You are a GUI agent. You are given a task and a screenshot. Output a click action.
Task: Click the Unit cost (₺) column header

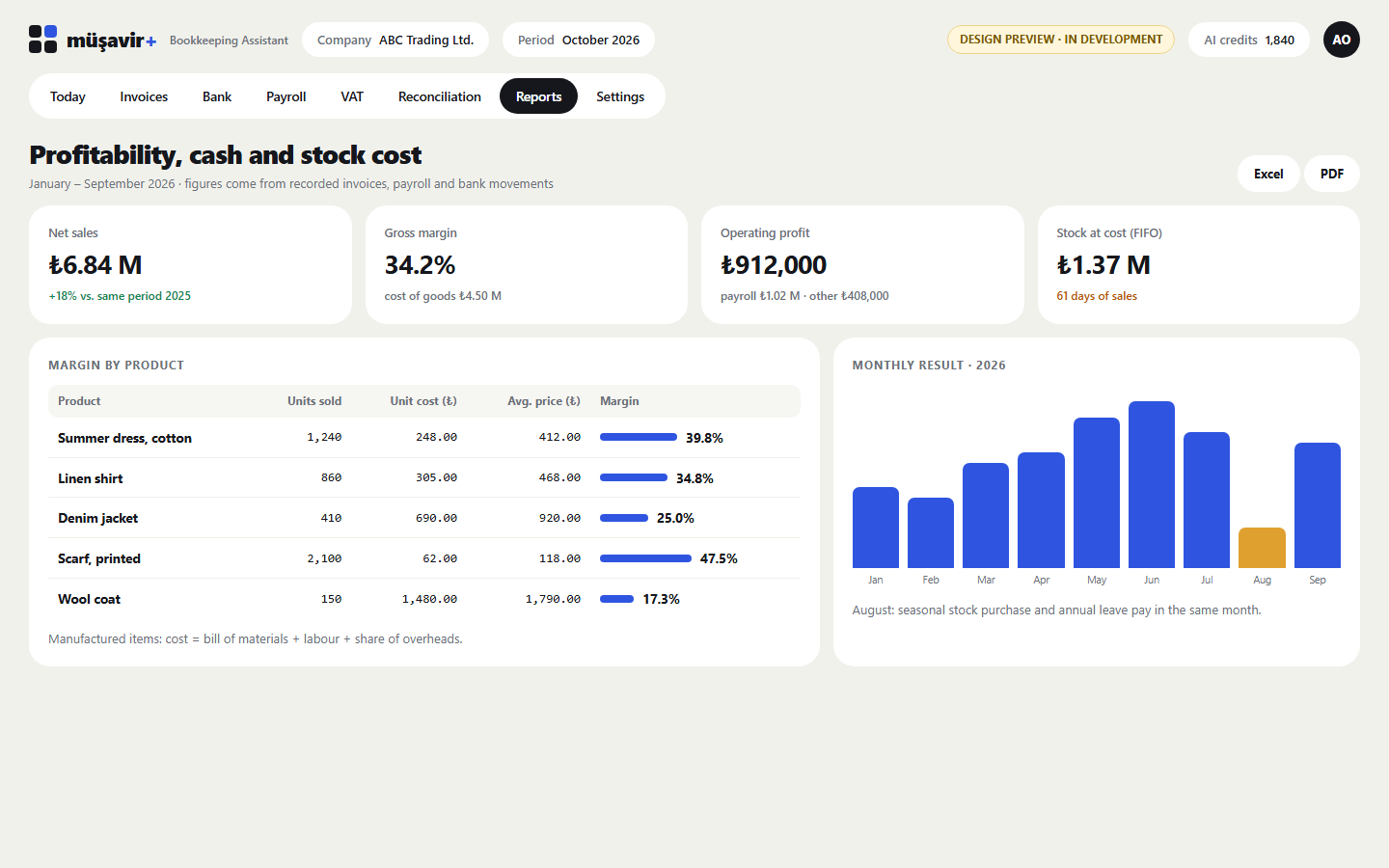point(423,401)
